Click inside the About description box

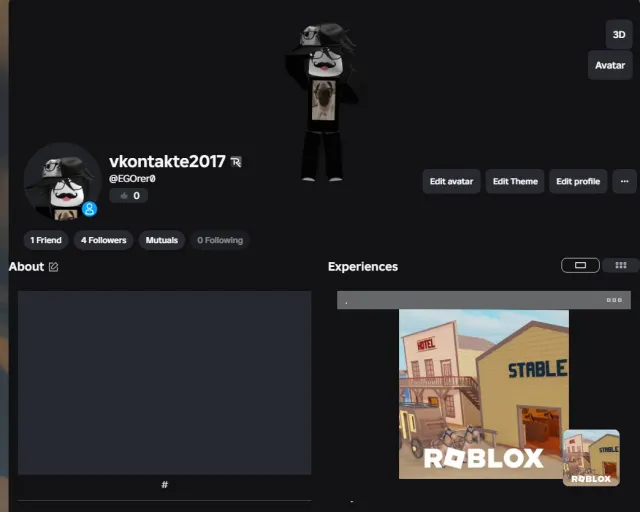click(164, 383)
